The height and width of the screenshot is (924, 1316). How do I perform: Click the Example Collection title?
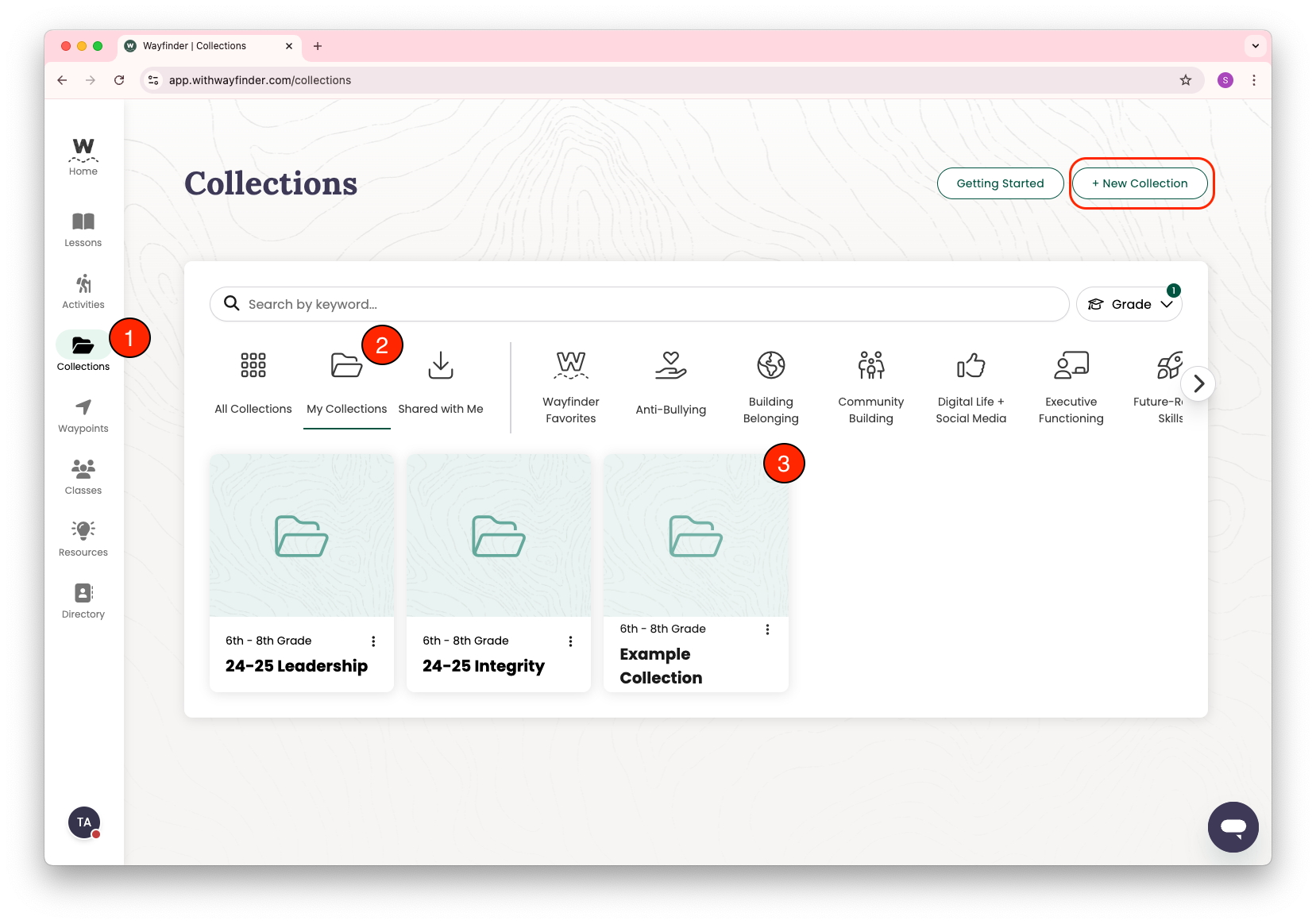point(661,666)
